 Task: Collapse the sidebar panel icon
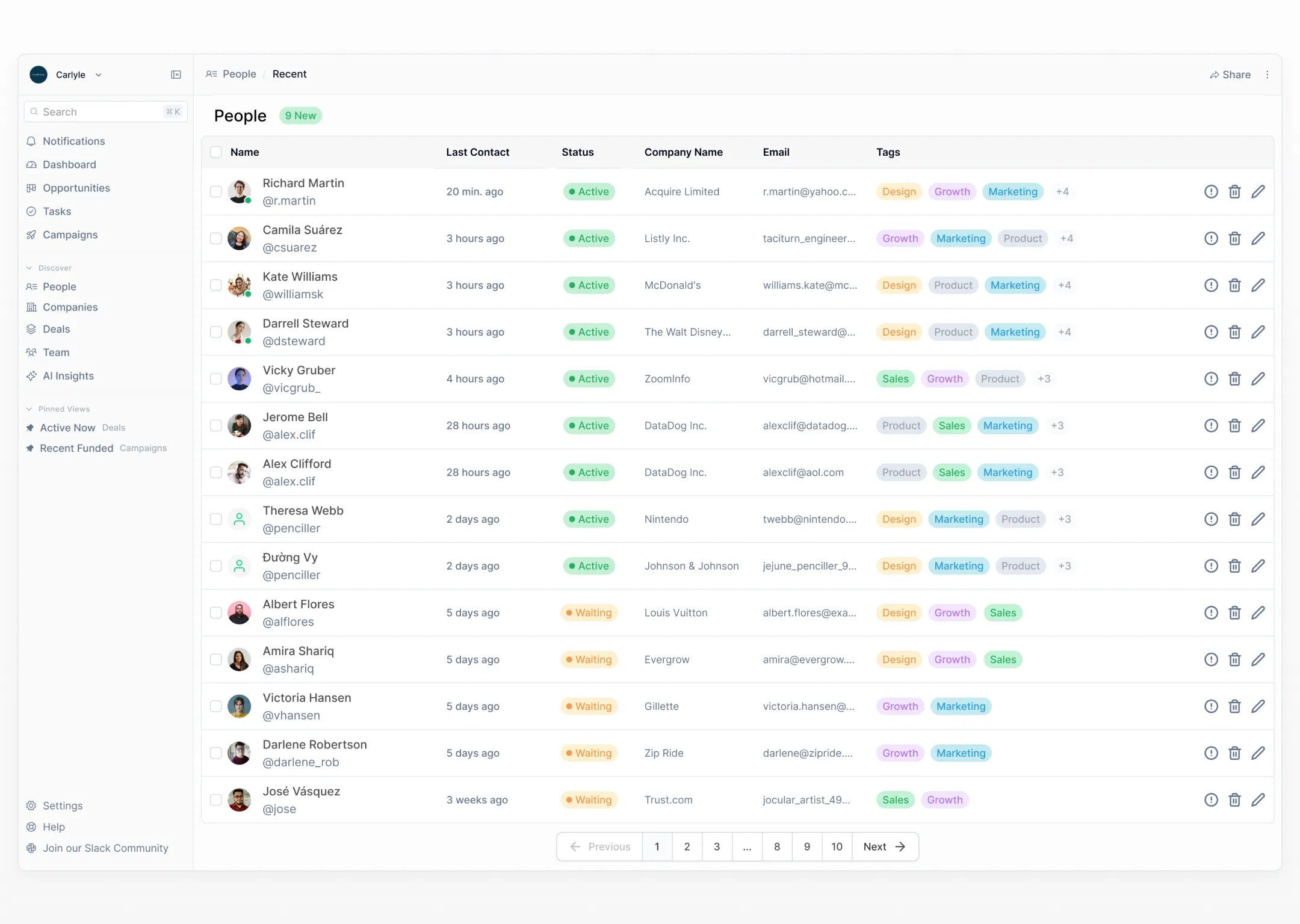[176, 75]
